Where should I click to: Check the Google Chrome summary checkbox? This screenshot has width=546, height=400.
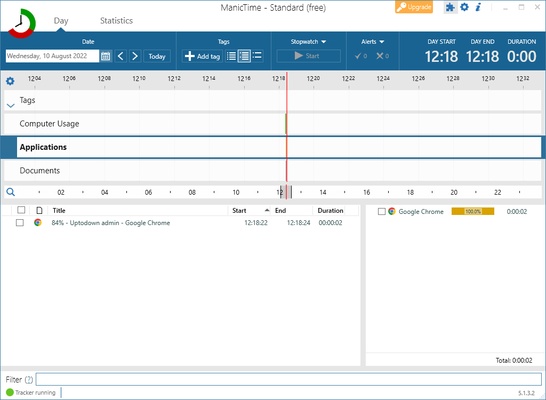[382, 211]
